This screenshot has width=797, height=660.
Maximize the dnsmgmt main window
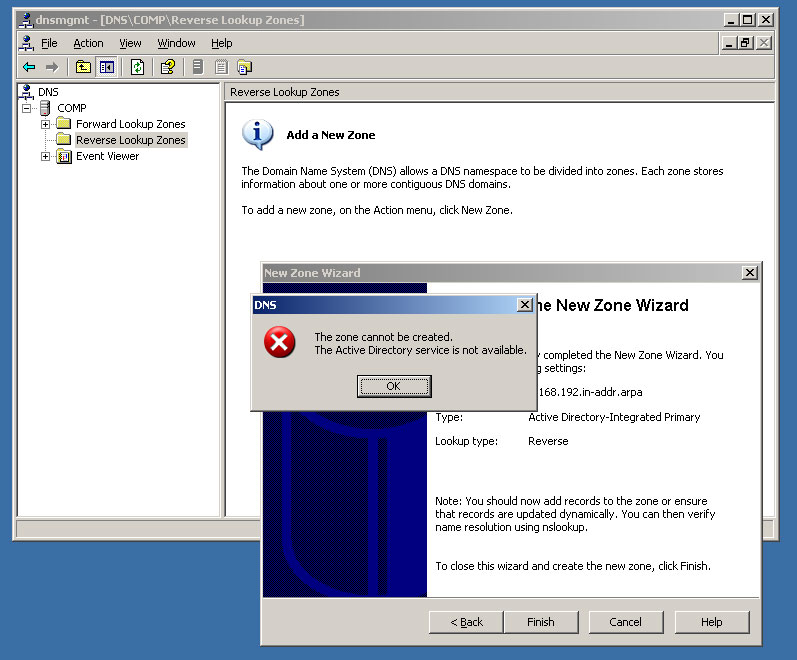click(748, 20)
